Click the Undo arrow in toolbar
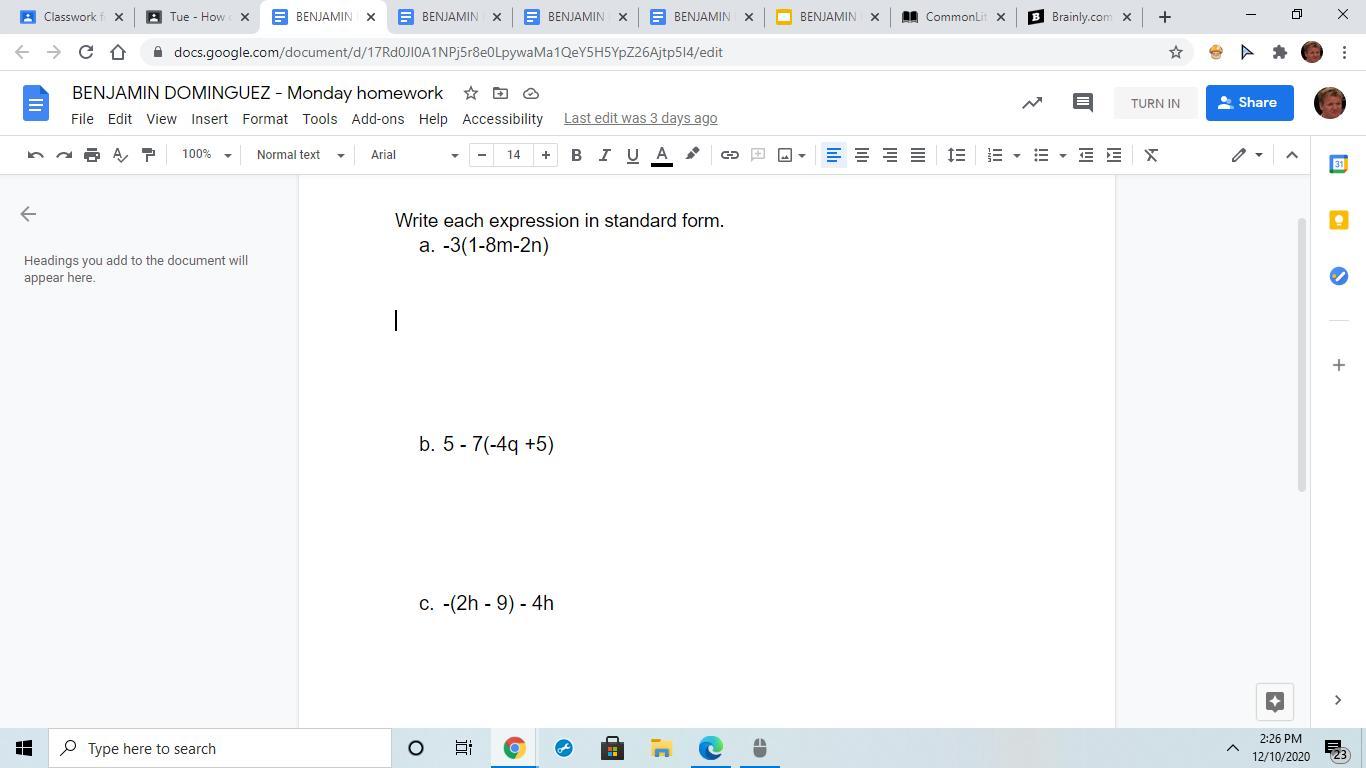This screenshot has height=768, width=1366. click(x=35, y=155)
